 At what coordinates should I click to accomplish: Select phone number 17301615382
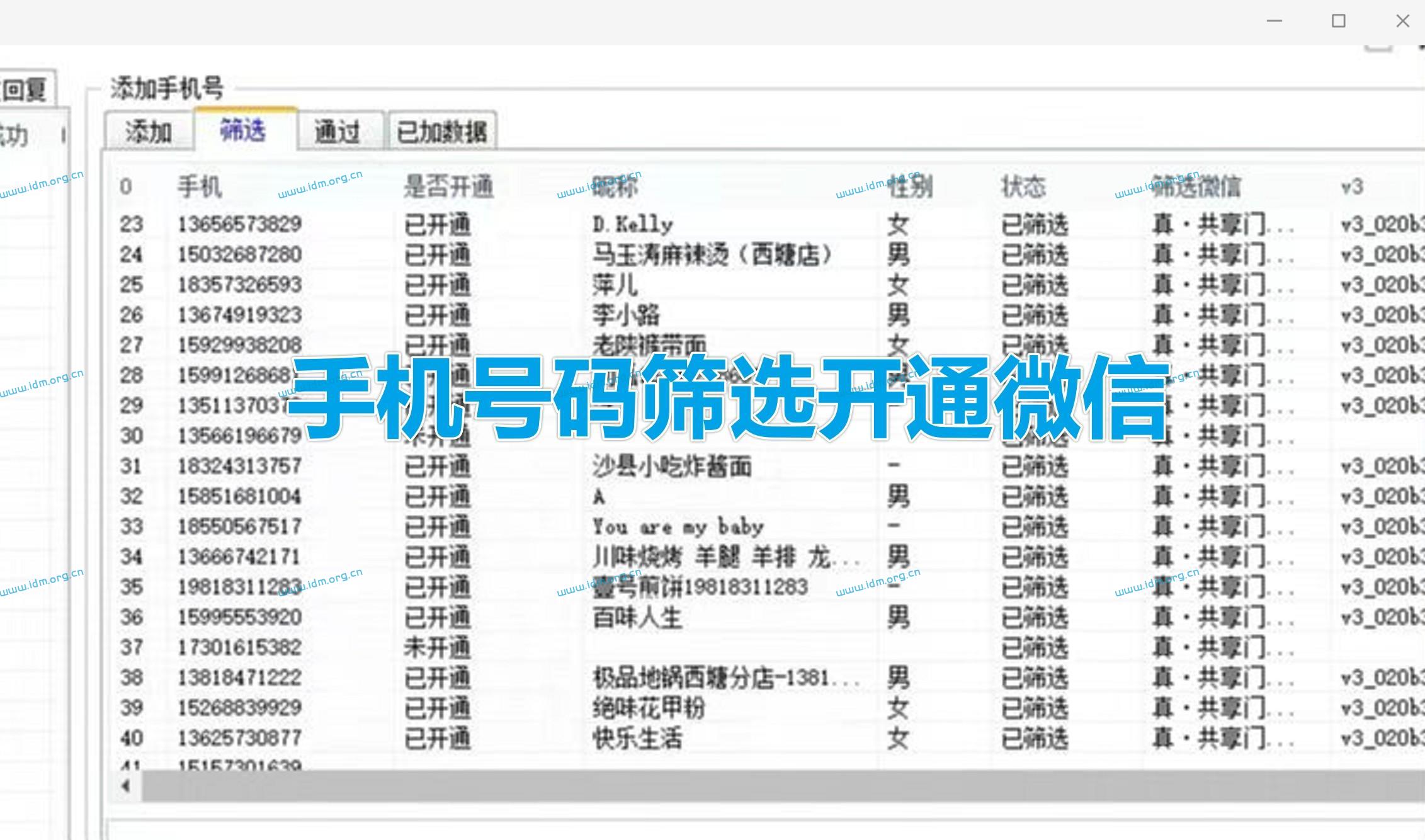(239, 647)
